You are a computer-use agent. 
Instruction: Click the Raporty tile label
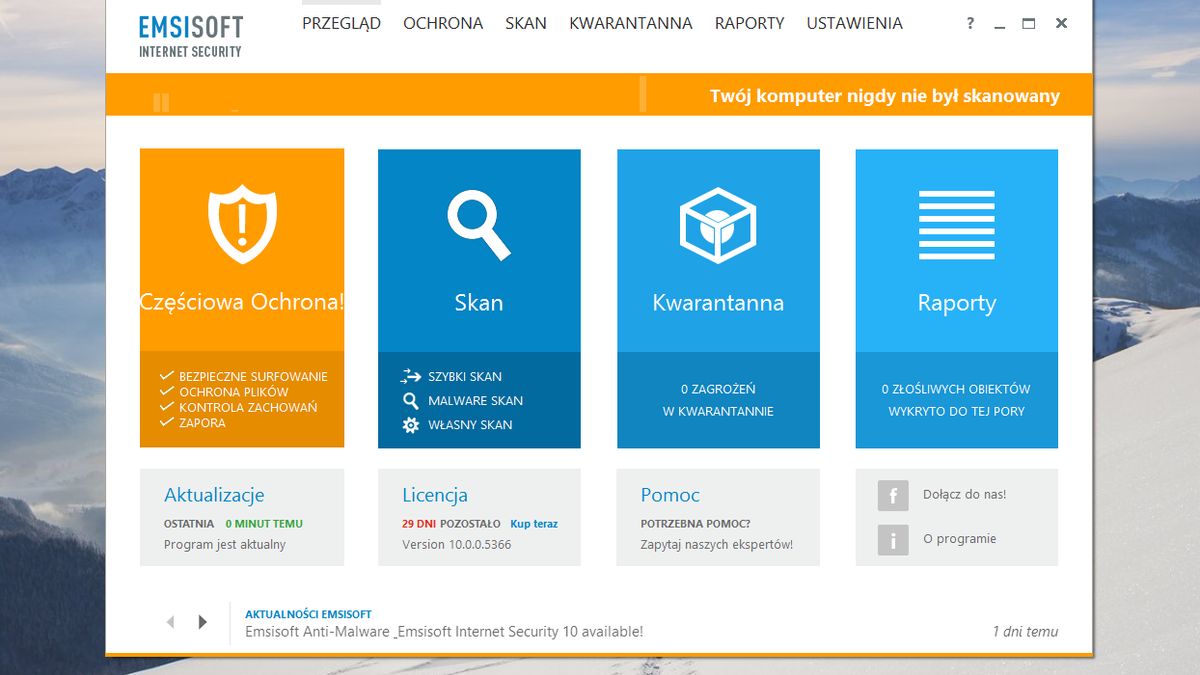click(957, 303)
